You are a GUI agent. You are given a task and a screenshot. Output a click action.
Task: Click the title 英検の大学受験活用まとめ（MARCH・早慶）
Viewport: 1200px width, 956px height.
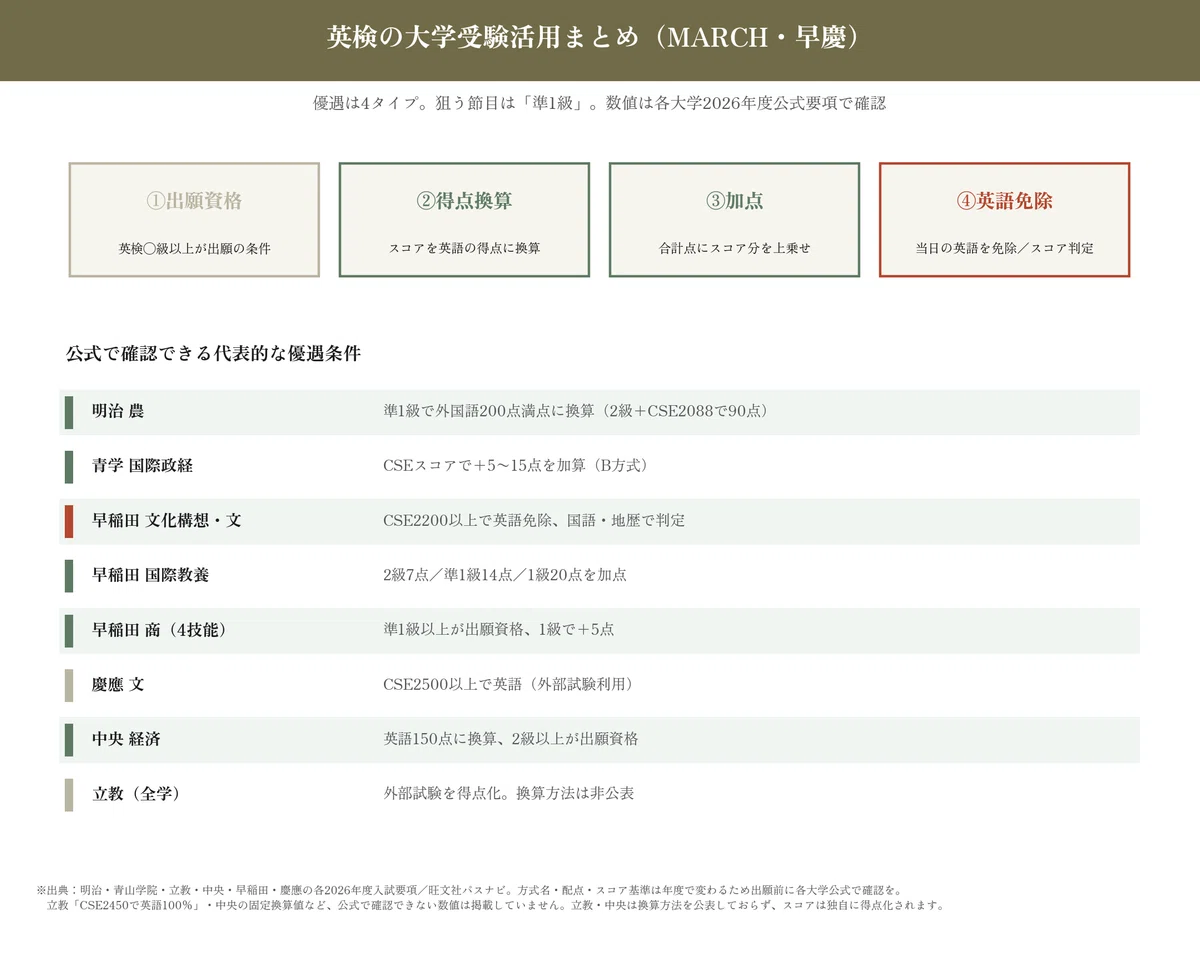599,38
